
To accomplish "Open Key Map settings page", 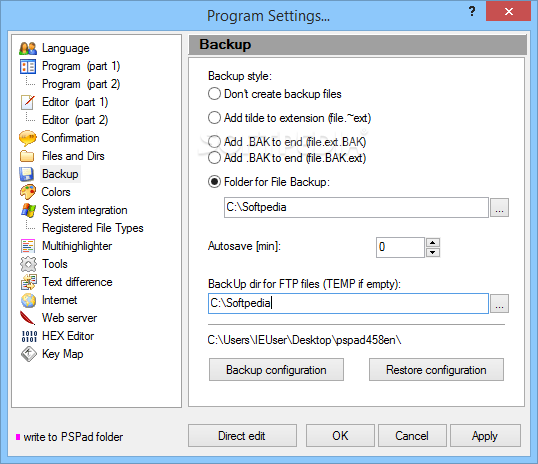I will (62, 354).
